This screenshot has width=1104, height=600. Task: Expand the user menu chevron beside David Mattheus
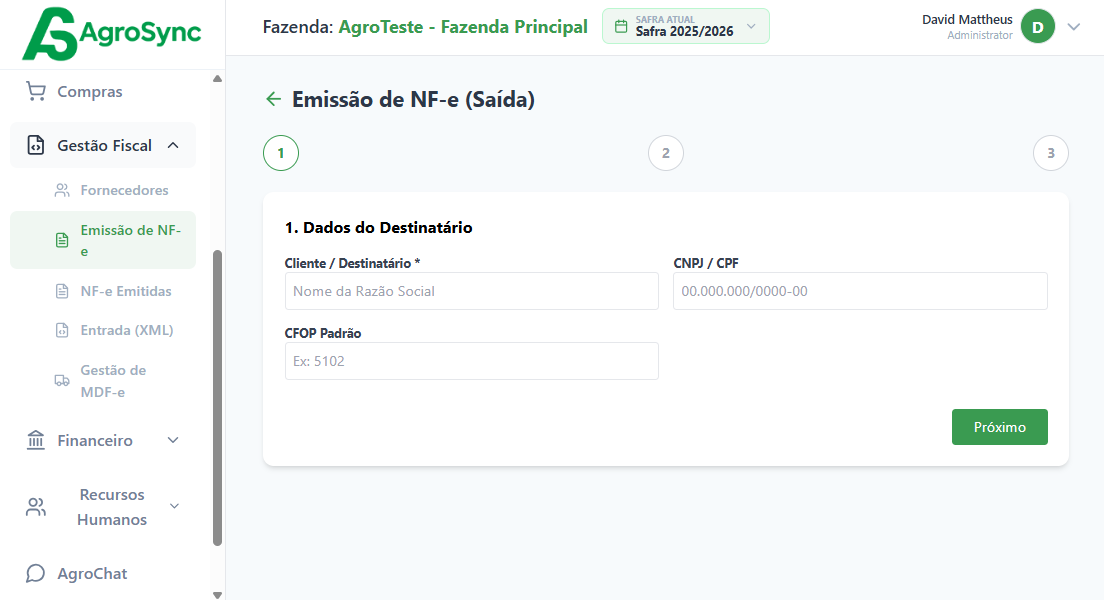[1074, 26]
